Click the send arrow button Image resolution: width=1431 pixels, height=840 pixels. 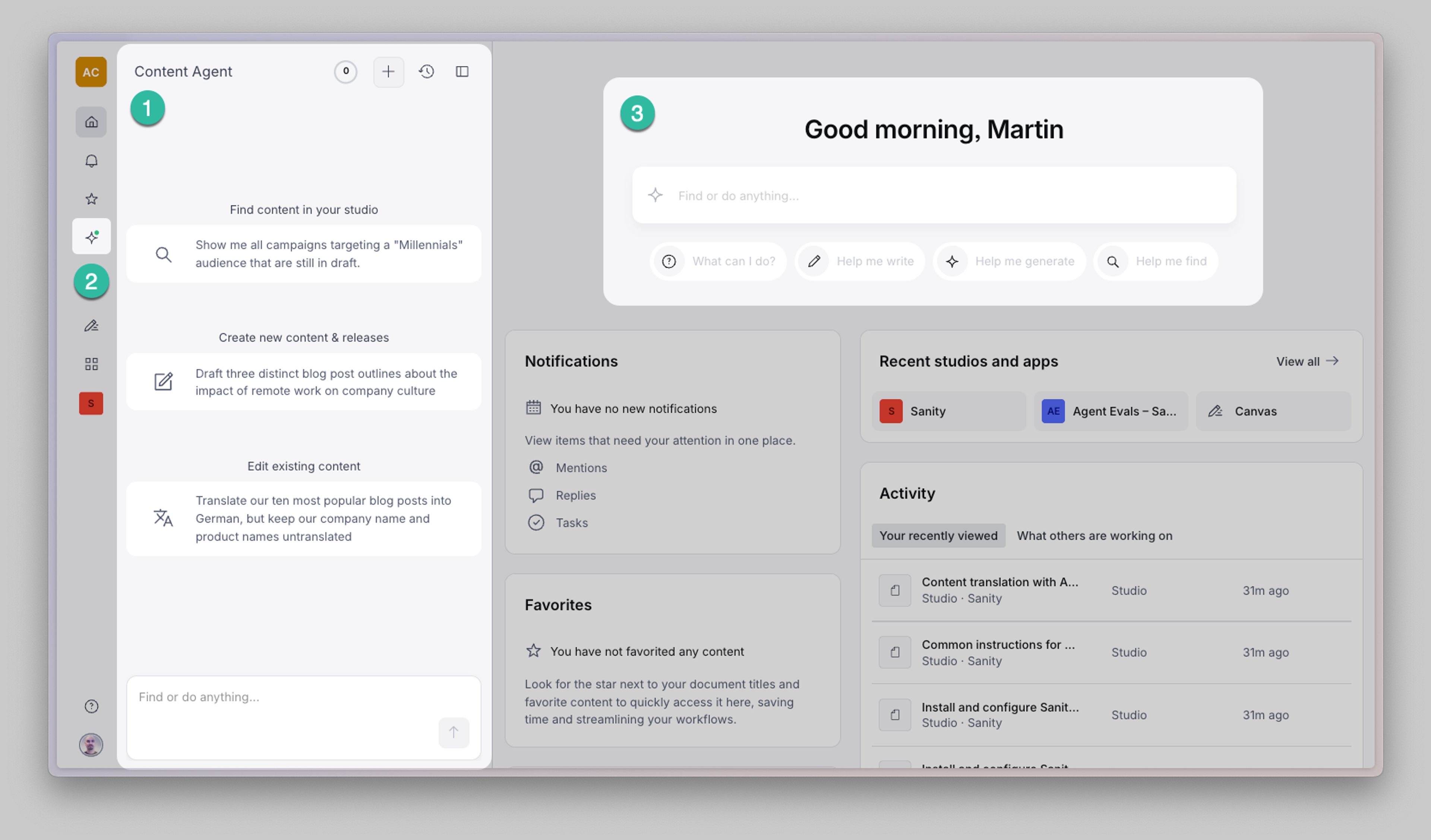click(x=454, y=732)
